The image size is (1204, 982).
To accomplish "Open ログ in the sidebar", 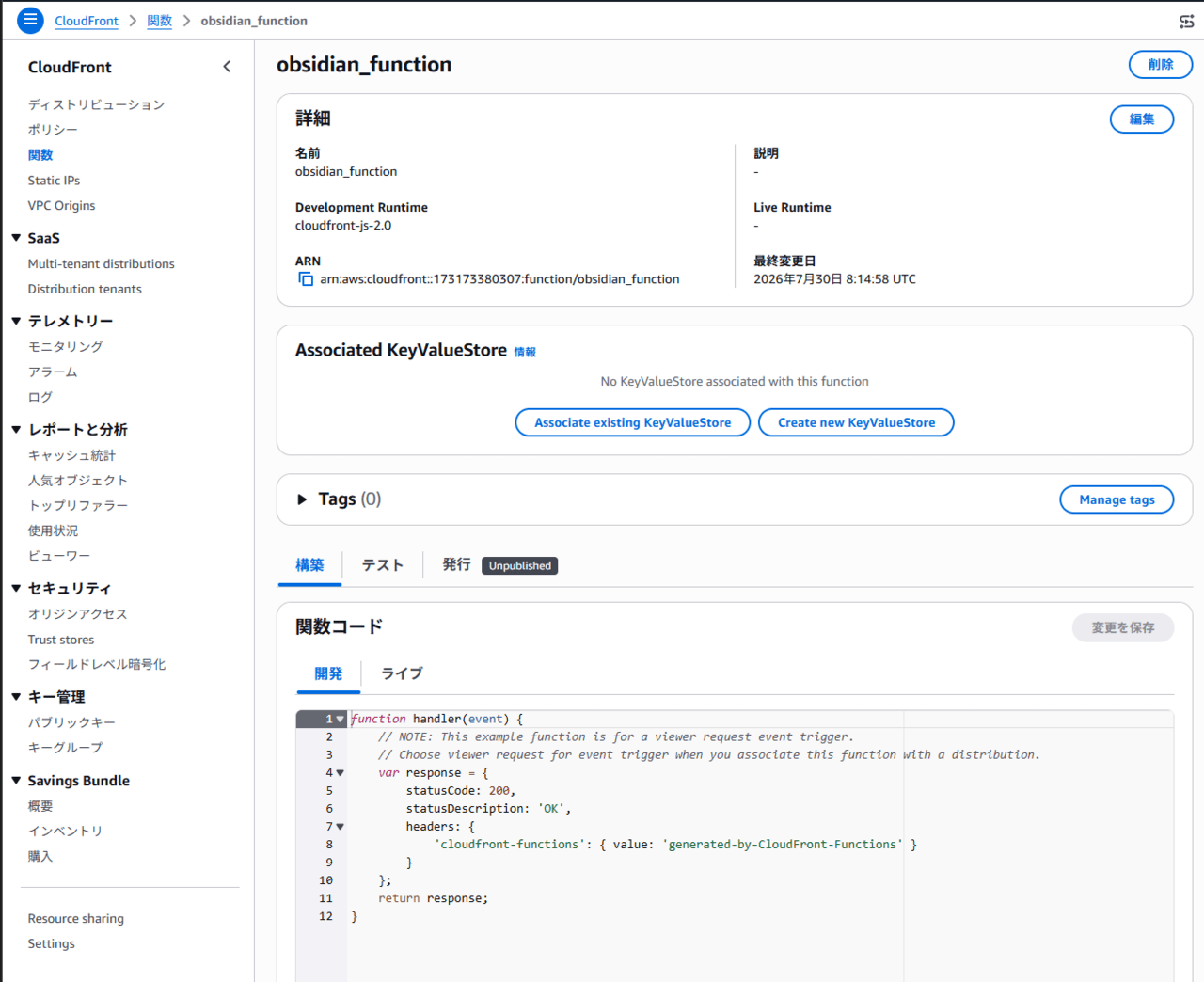I will [x=40, y=398].
